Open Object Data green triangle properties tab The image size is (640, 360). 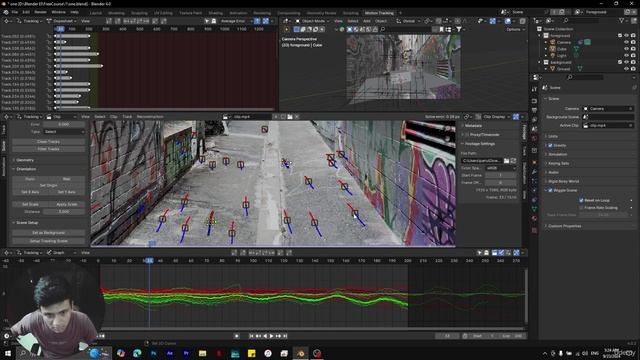534,209
